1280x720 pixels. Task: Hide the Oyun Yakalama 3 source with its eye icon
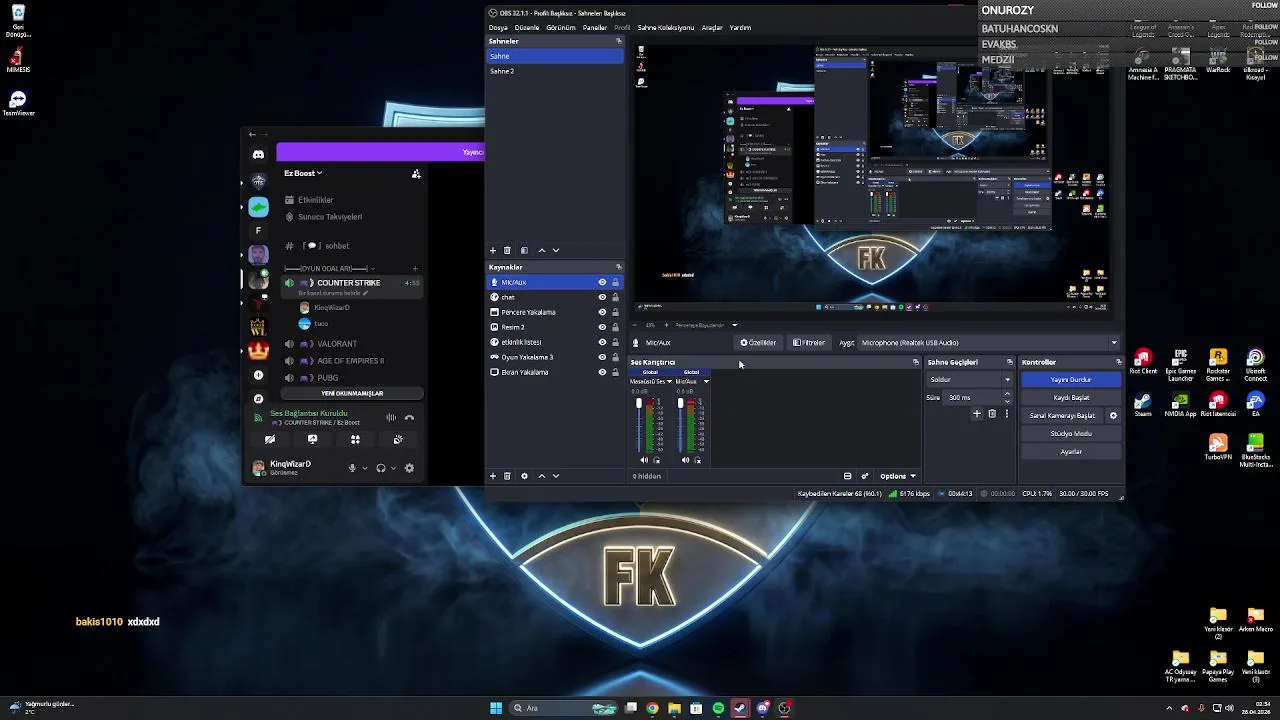click(602, 357)
